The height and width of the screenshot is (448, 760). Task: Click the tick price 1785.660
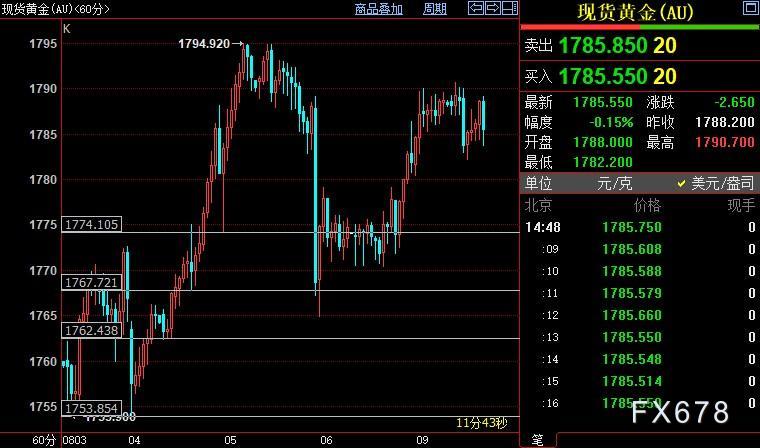click(x=632, y=315)
